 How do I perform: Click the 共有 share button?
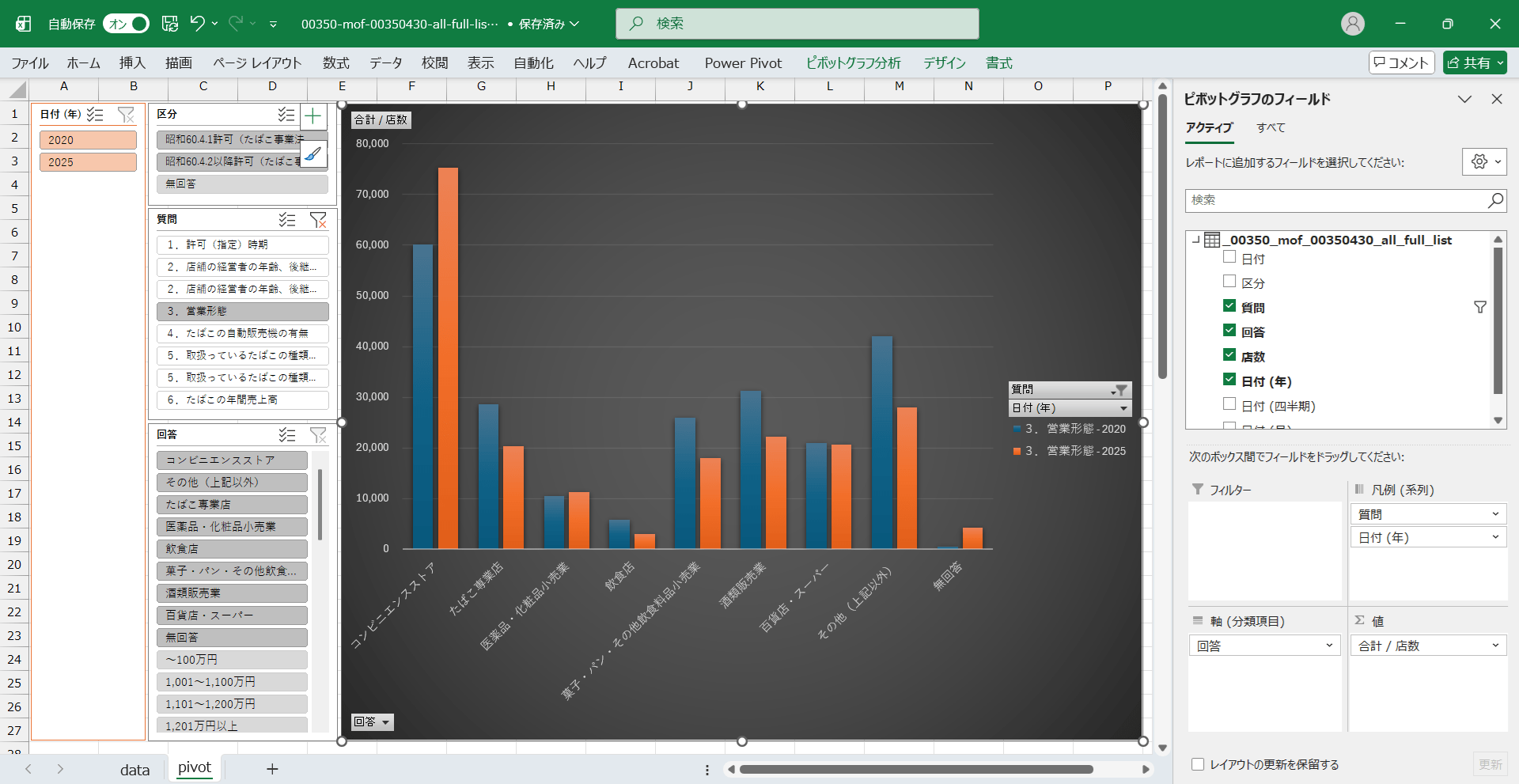1475,63
